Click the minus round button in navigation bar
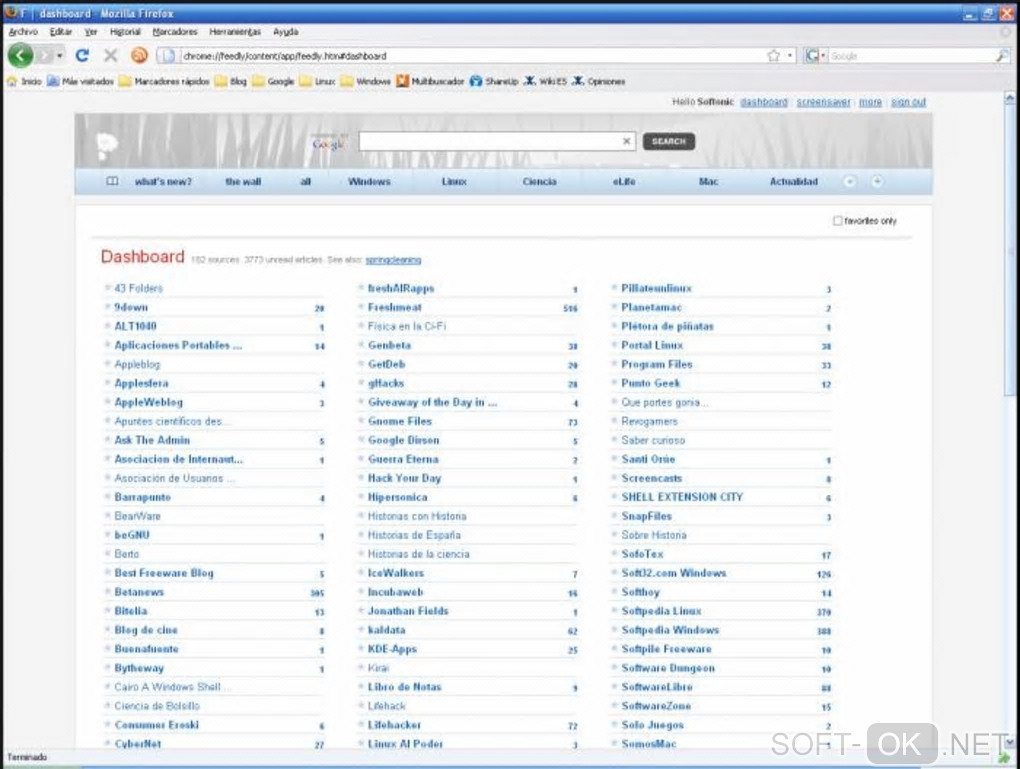This screenshot has width=1020, height=769. click(850, 182)
